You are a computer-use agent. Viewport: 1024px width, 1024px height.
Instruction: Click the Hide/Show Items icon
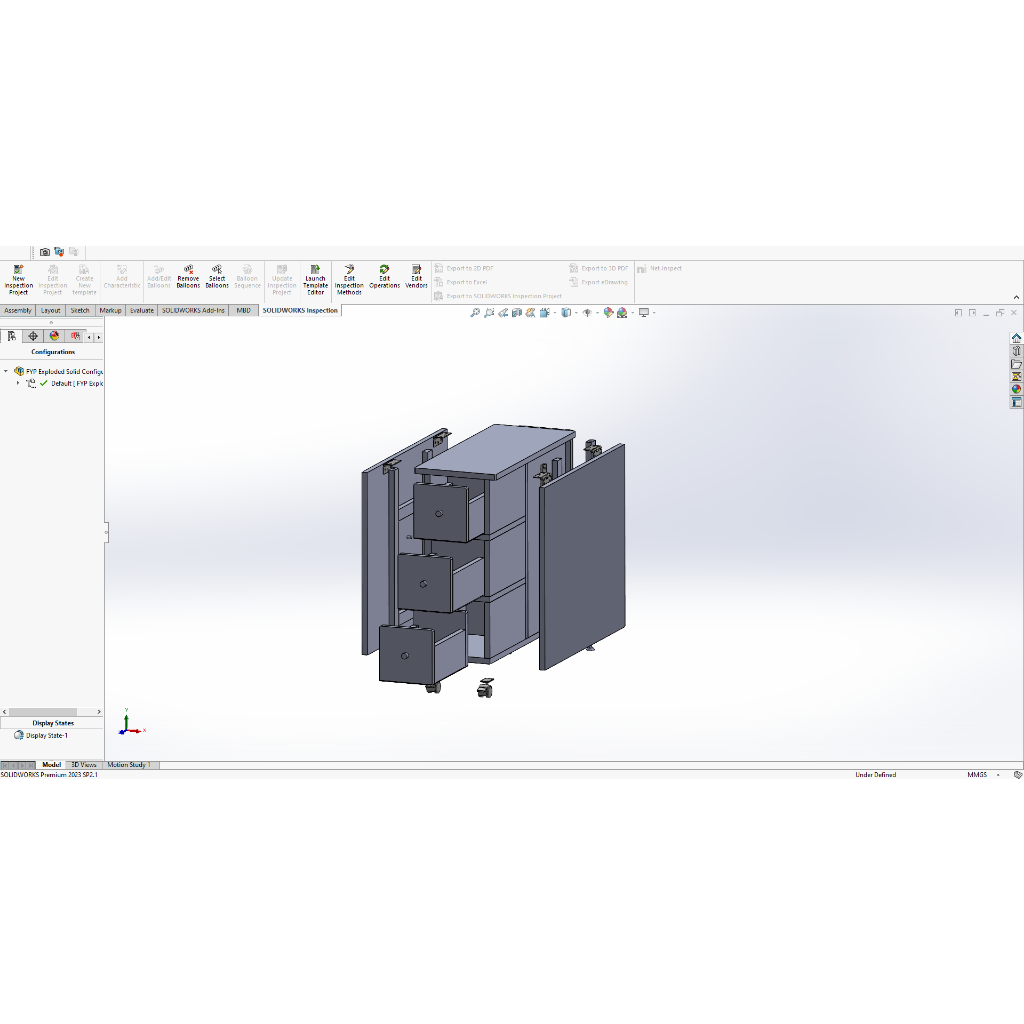click(586, 313)
